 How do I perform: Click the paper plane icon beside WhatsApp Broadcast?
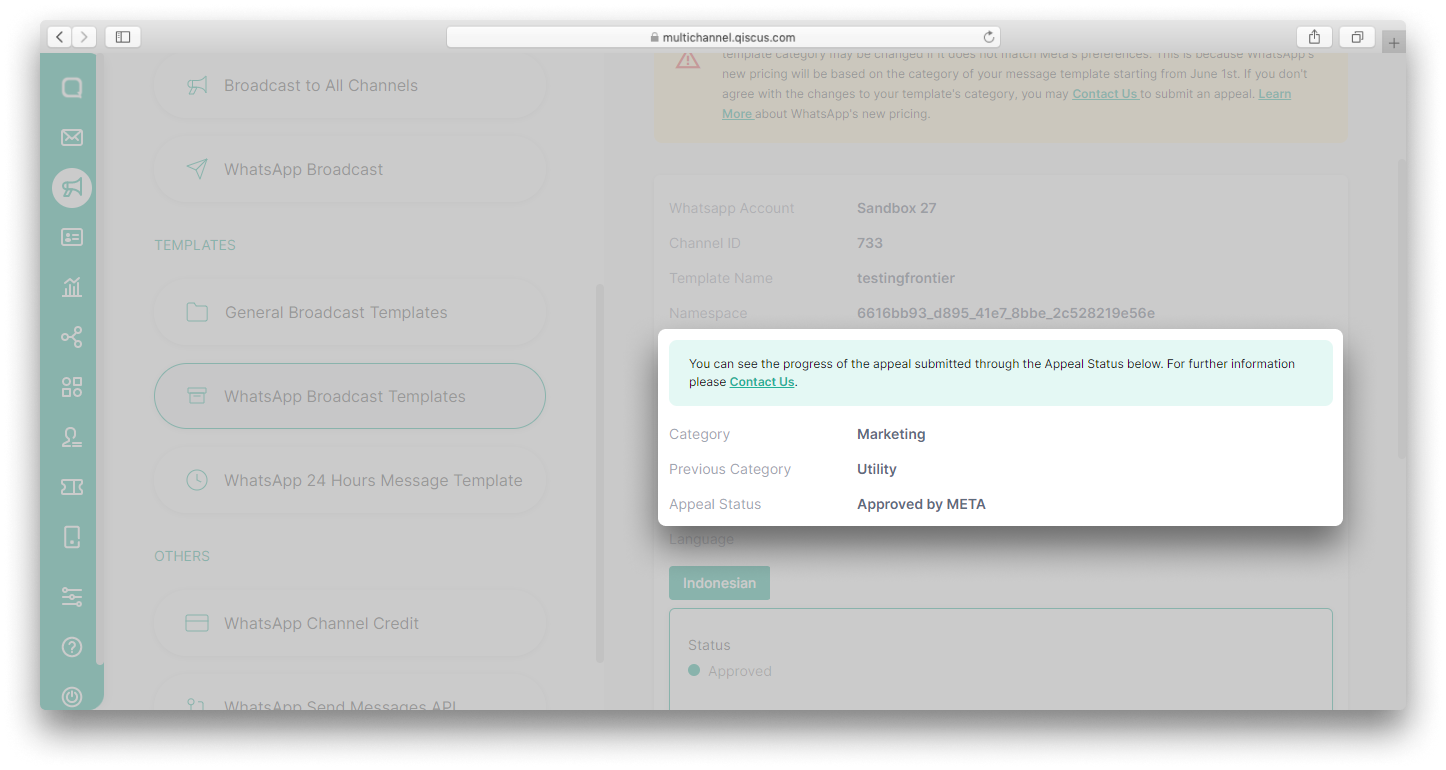(197, 169)
